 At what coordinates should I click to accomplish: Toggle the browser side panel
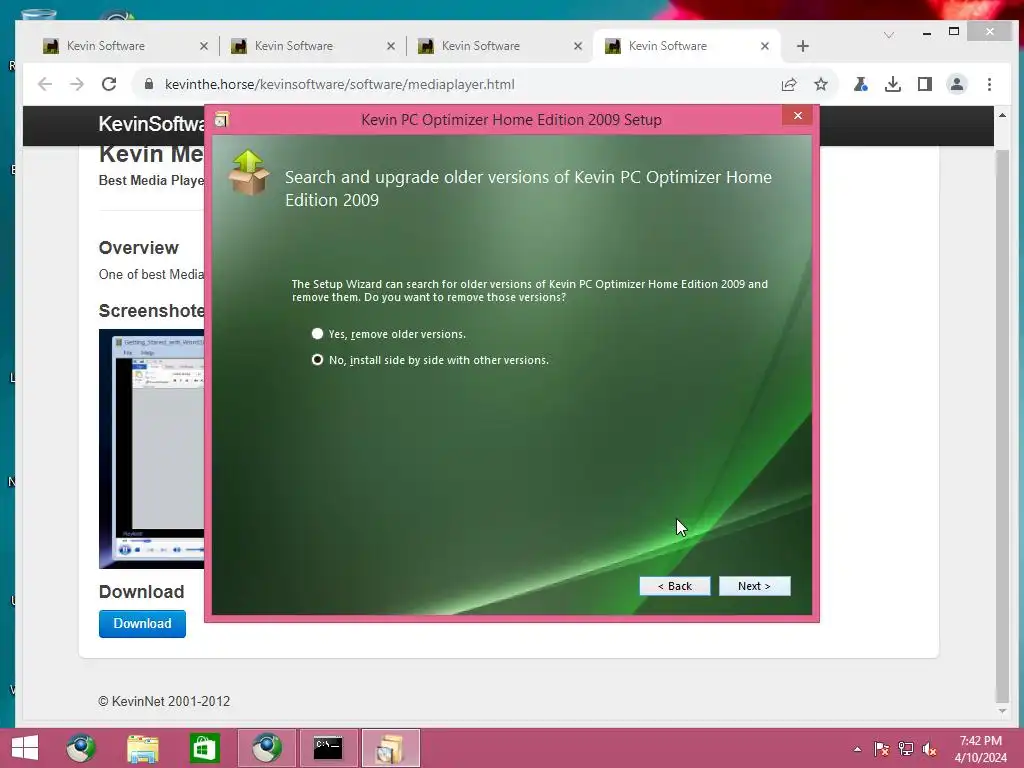click(x=925, y=84)
